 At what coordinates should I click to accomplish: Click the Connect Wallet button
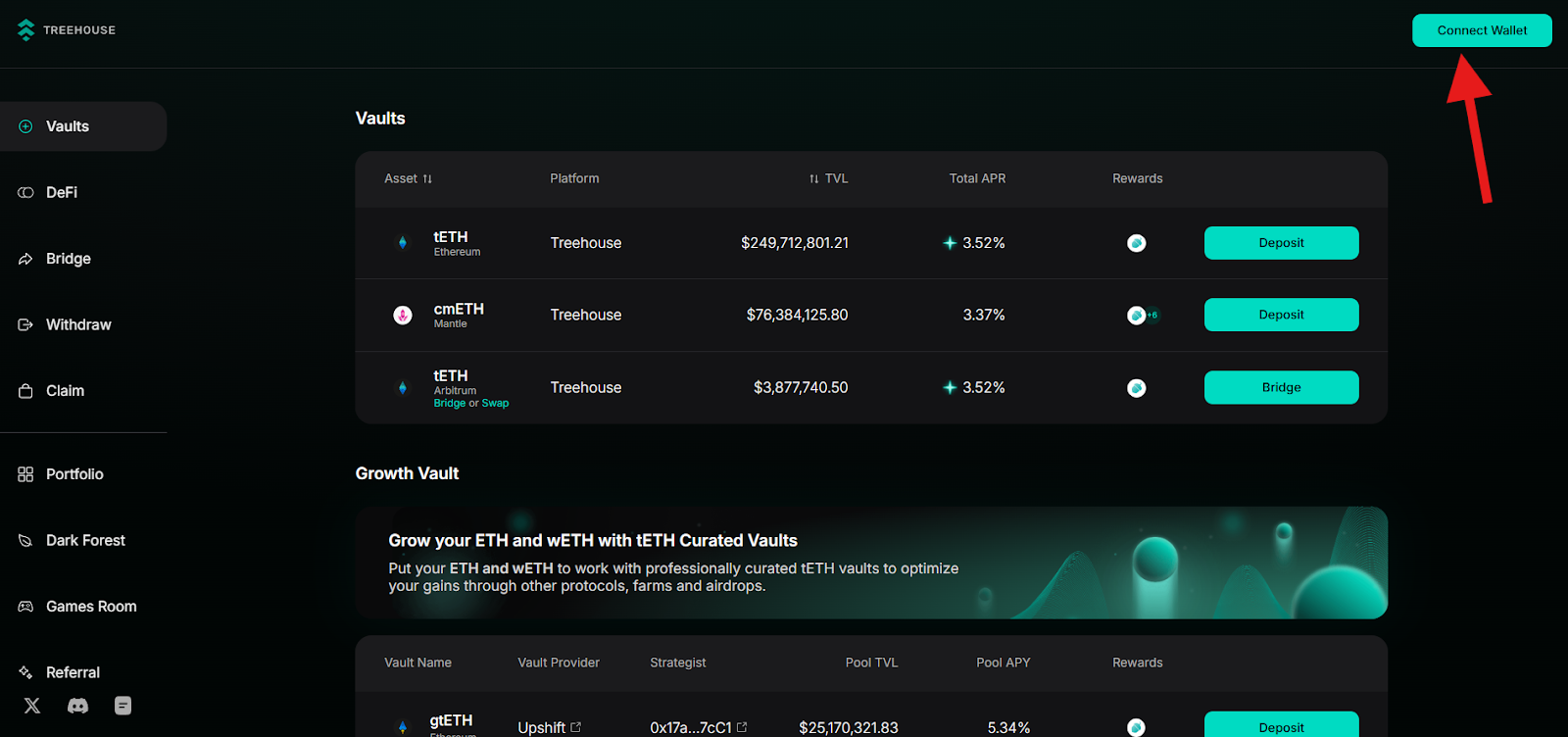click(x=1482, y=30)
